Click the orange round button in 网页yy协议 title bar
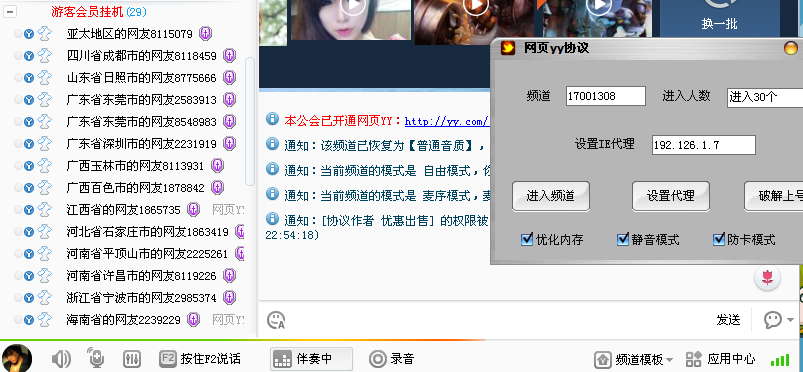The height and width of the screenshot is (372, 803). 791,48
